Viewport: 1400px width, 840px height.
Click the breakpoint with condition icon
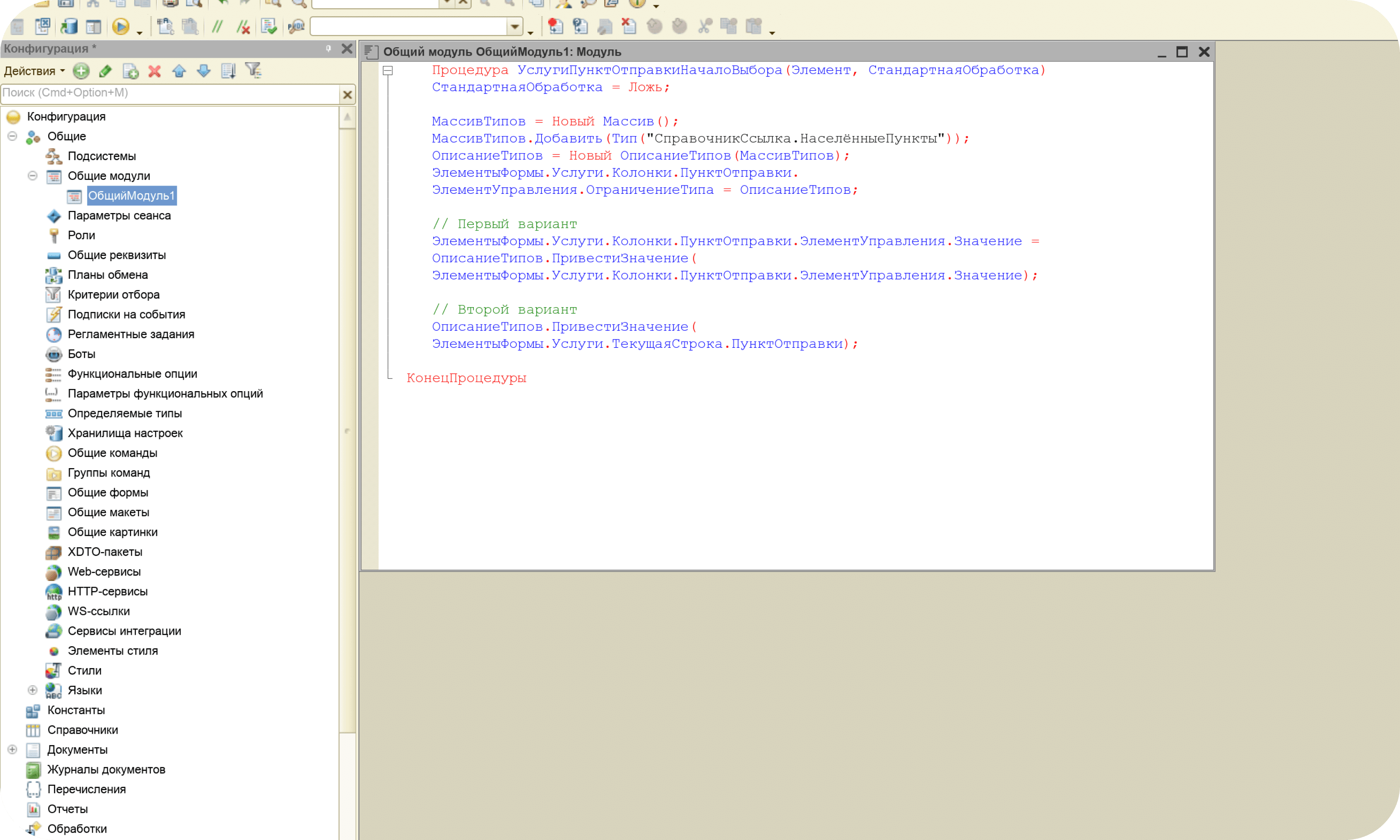pyautogui.click(x=580, y=27)
